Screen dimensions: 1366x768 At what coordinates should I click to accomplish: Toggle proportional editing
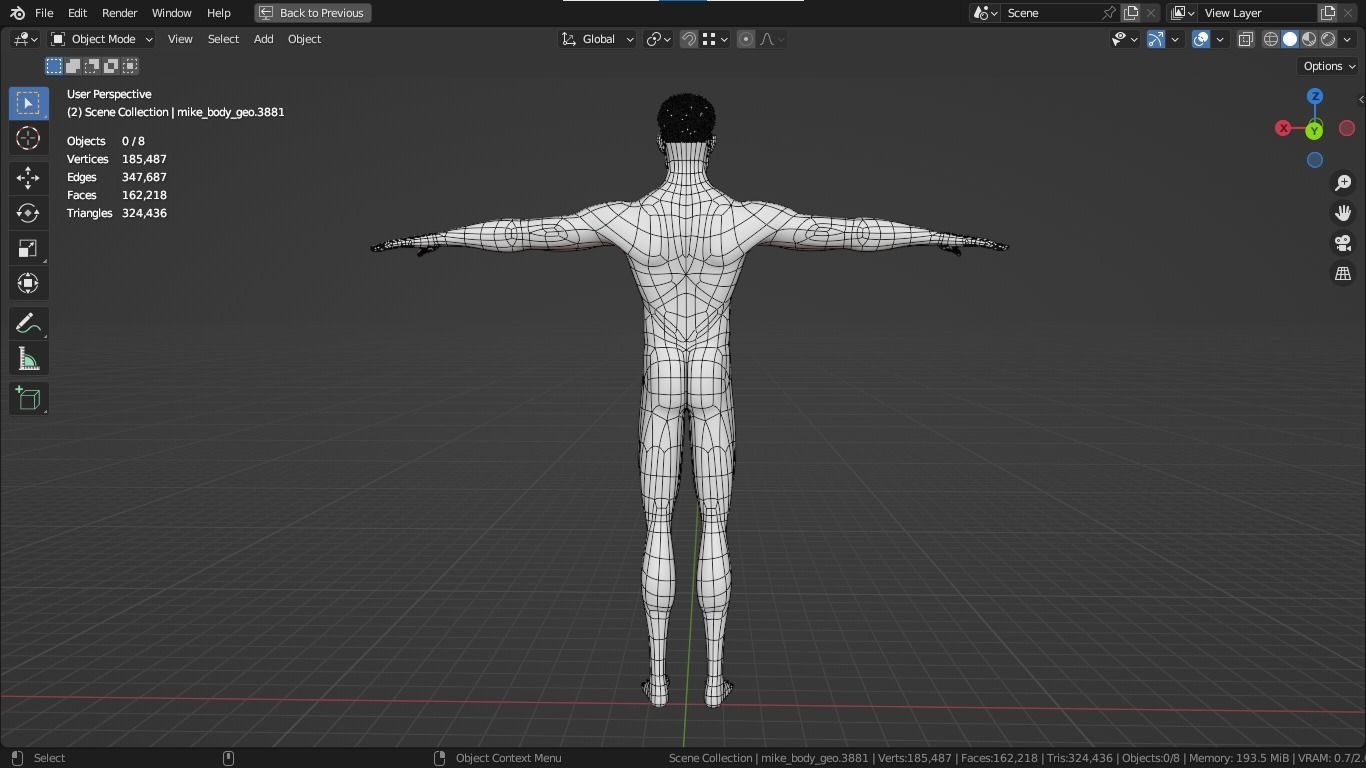tap(746, 39)
